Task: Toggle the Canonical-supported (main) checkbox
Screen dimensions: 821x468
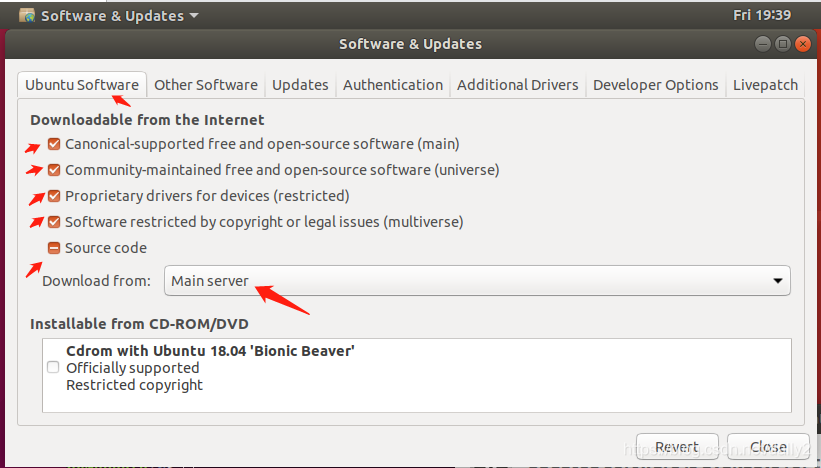Action: (x=54, y=144)
